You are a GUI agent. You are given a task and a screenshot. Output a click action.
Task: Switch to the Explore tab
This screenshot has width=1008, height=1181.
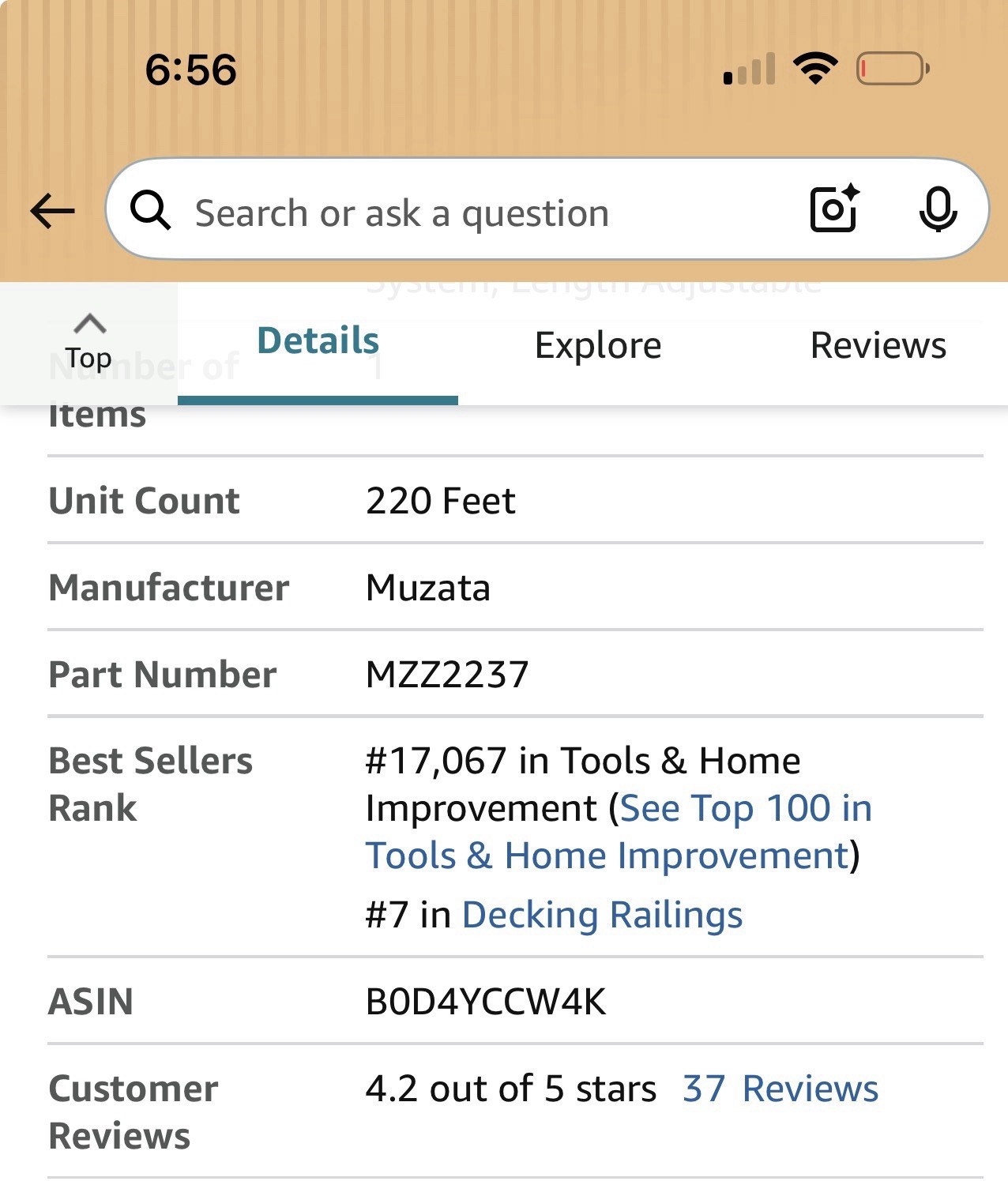point(598,345)
